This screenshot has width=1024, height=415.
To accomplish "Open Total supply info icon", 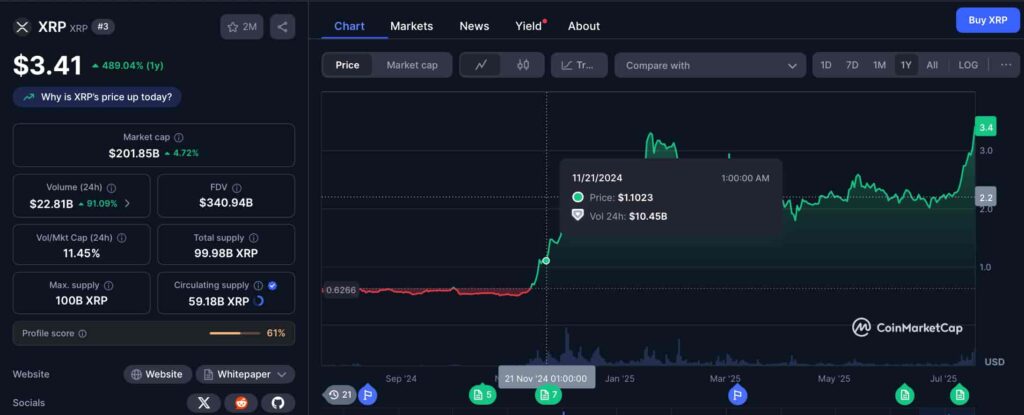I will click(x=254, y=238).
